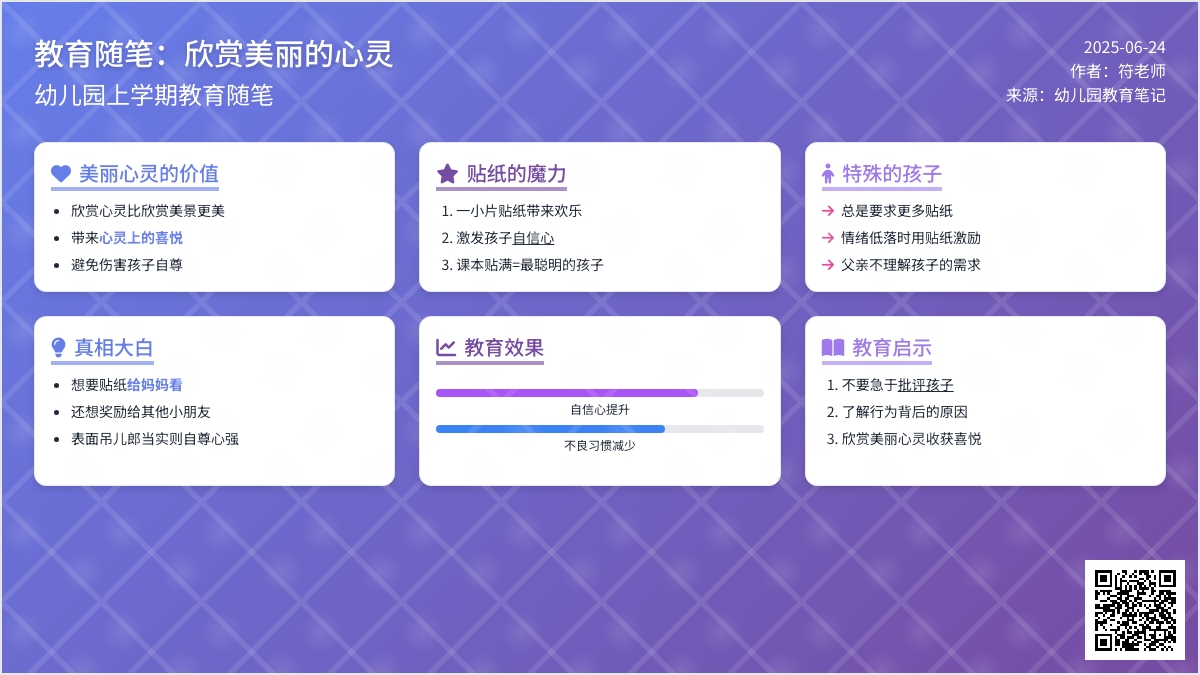Click the arrow icon before 父亲不理解孩子的需求
The height and width of the screenshot is (675, 1200).
click(x=828, y=265)
